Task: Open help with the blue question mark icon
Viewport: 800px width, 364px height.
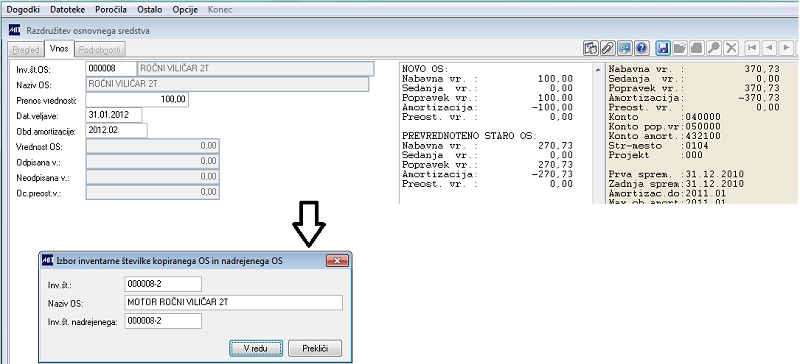Action: [641, 48]
